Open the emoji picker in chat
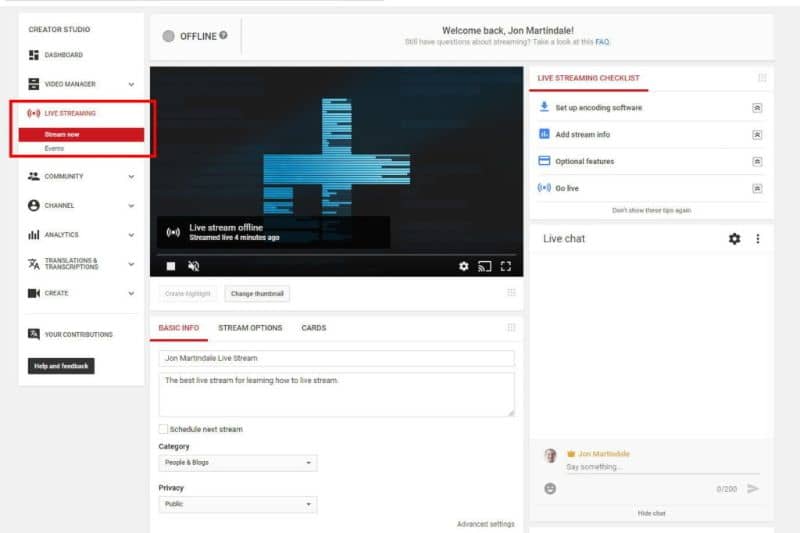800x533 pixels. coord(550,489)
